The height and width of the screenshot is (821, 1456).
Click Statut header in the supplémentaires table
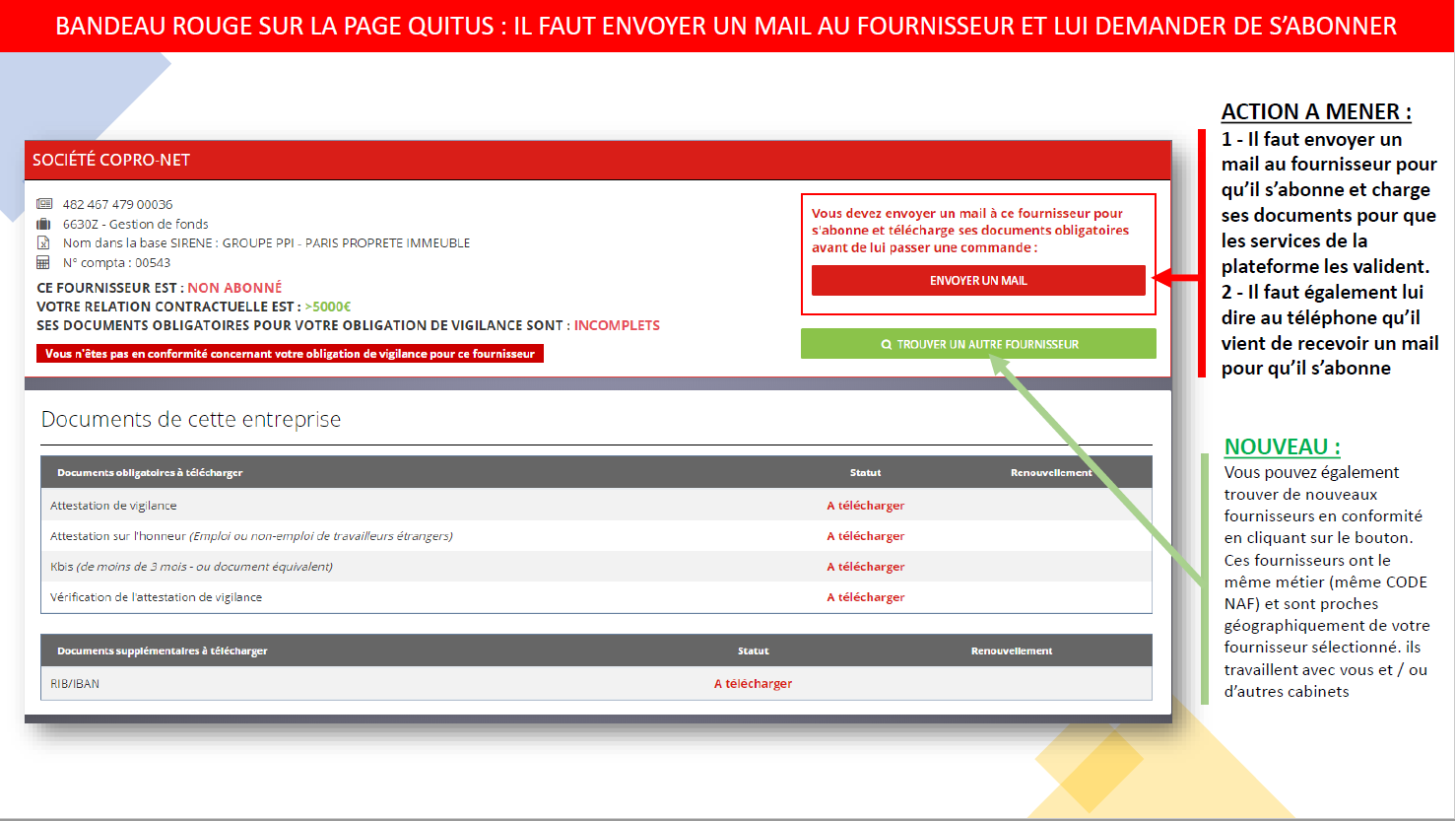754,651
